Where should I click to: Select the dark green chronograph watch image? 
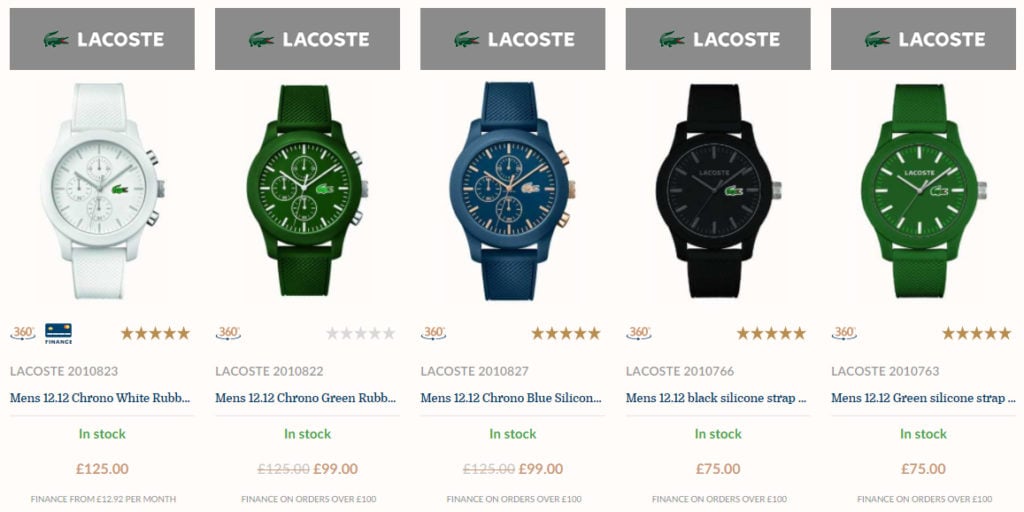(306, 190)
